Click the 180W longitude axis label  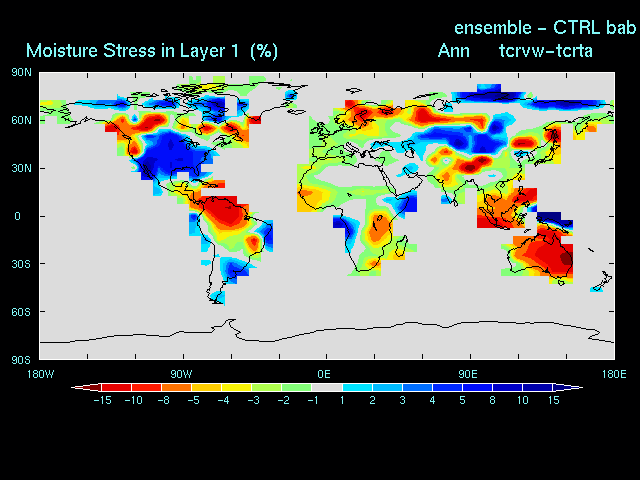coord(40,374)
